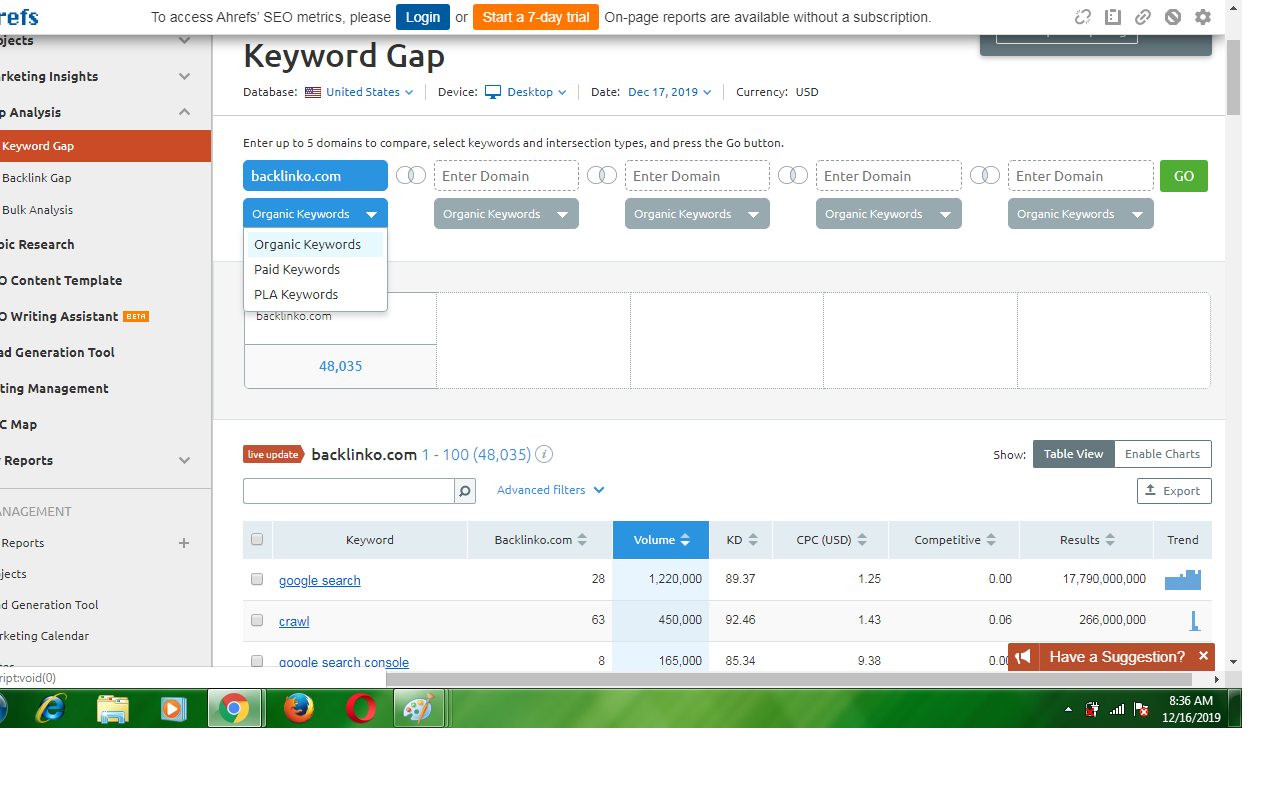Sort by the KD column
The image size is (1280, 800).
[742, 540]
